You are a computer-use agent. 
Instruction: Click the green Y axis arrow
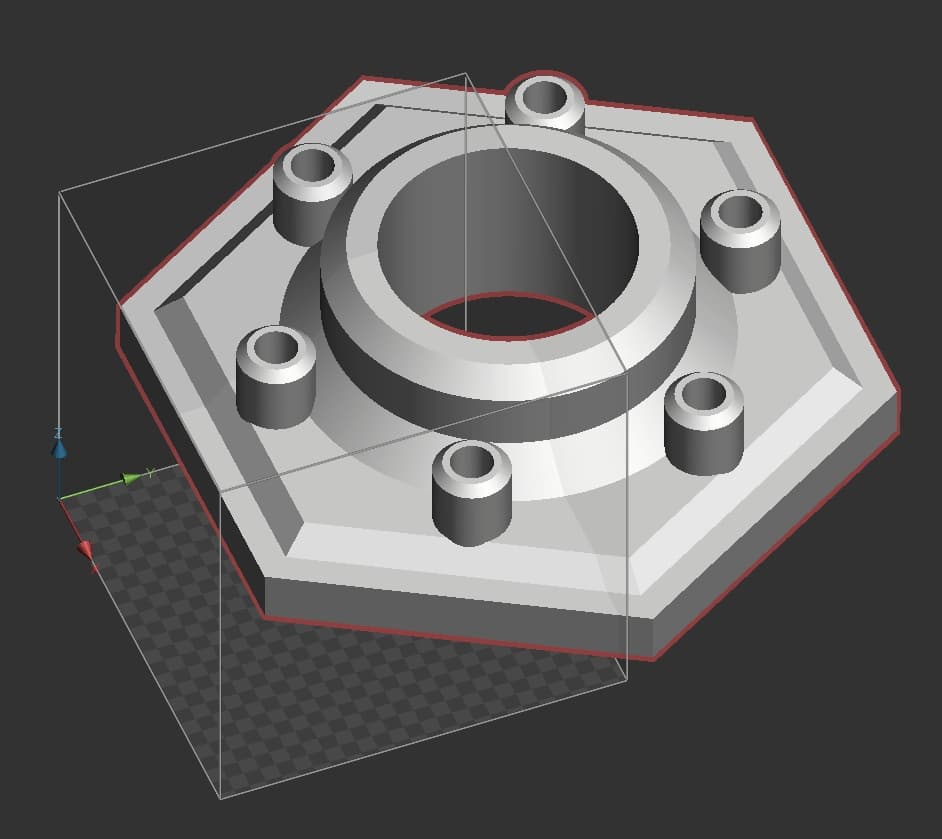tap(130, 478)
